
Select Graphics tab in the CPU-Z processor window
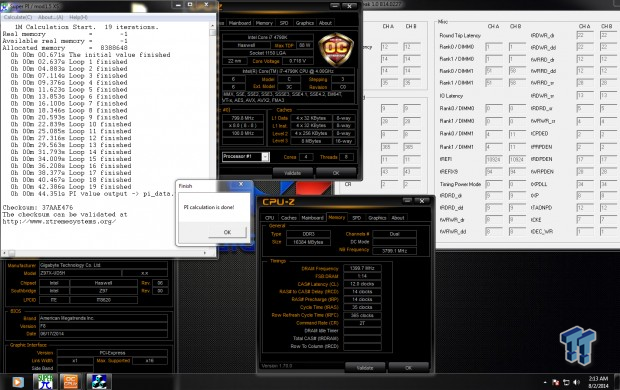pyautogui.click(x=305, y=23)
